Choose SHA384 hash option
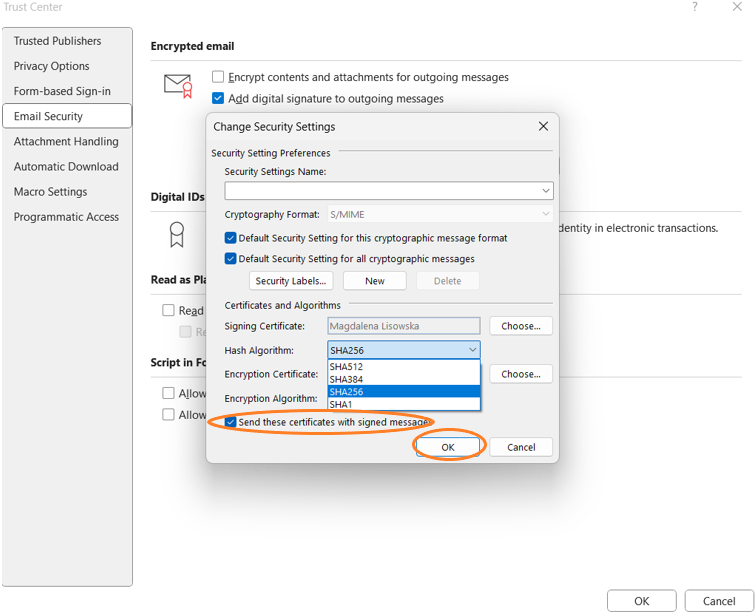This screenshot has width=756, height=615. pyautogui.click(x=404, y=379)
